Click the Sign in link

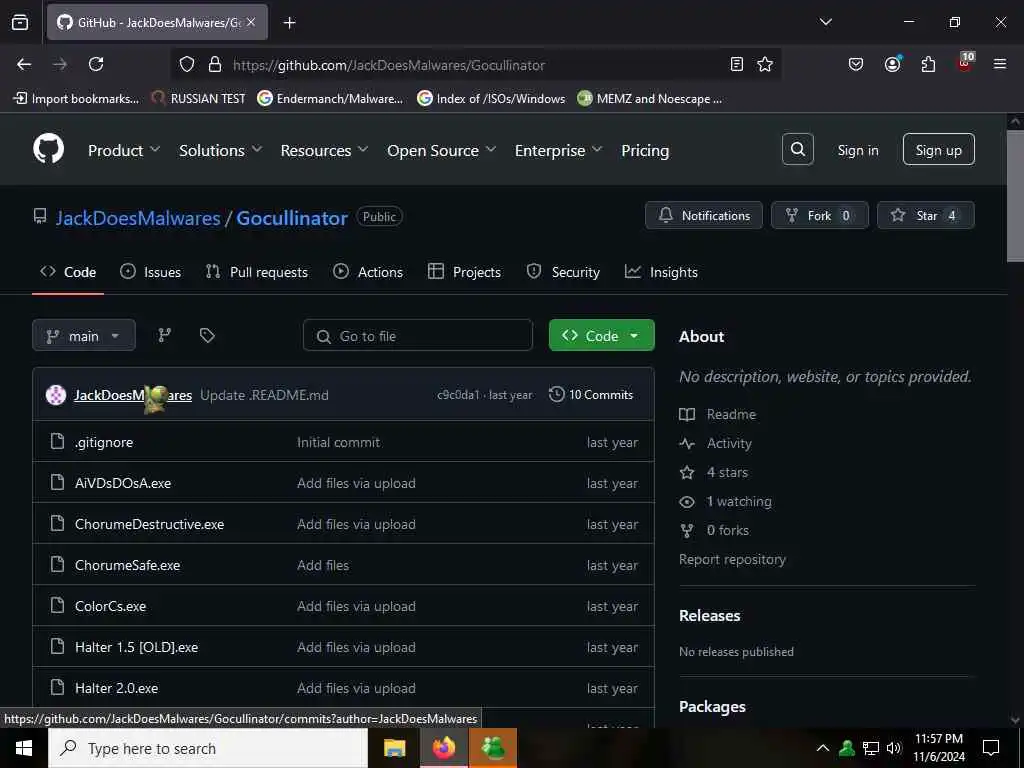click(x=857, y=150)
